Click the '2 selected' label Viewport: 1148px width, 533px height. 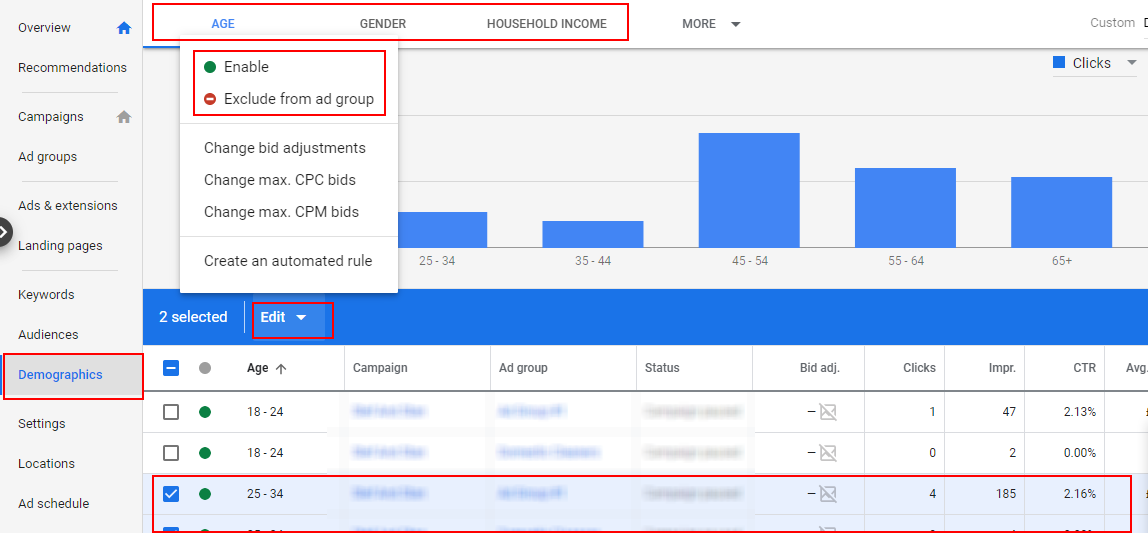tap(193, 318)
